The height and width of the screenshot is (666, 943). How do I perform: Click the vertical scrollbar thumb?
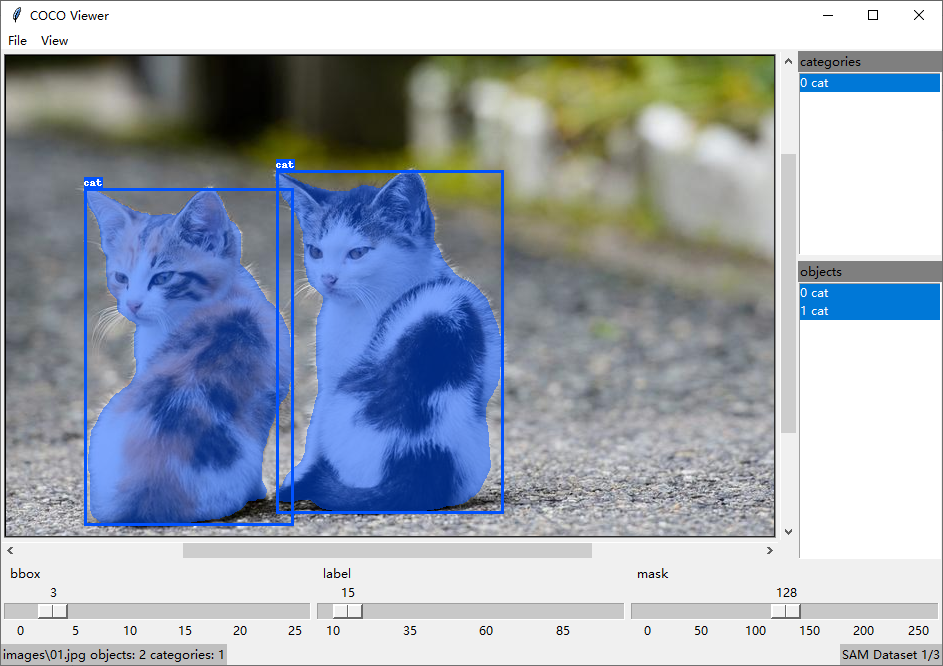788,294
